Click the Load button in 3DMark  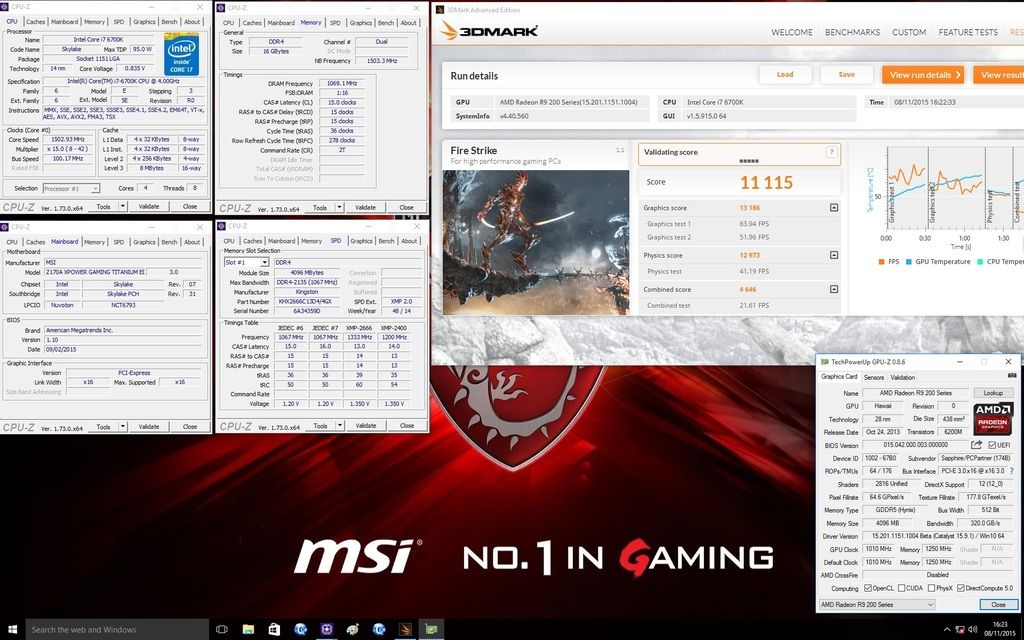pyautogui.click(x=785, y=74)
